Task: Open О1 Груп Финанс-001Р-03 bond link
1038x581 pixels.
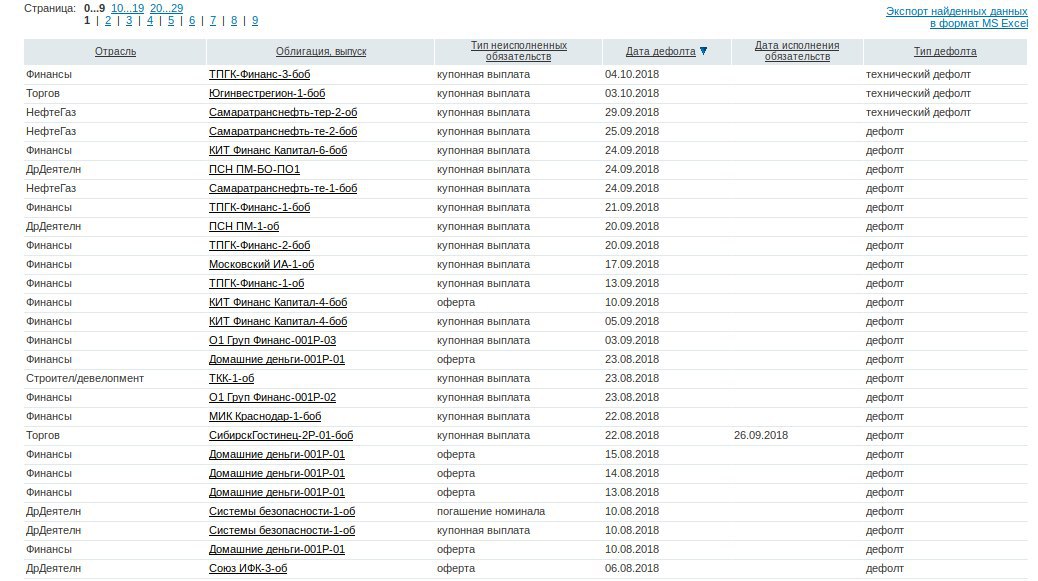Action: pyautogui.click(x=272, y=340)
